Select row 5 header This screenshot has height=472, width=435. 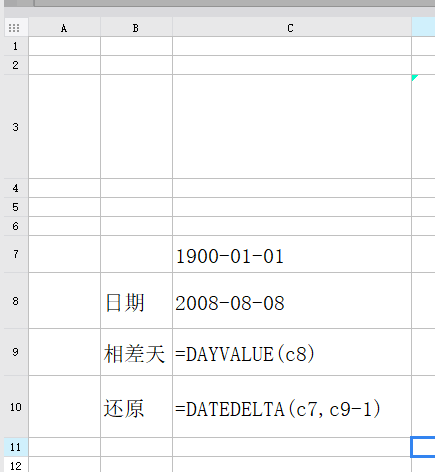coord(16,207)
